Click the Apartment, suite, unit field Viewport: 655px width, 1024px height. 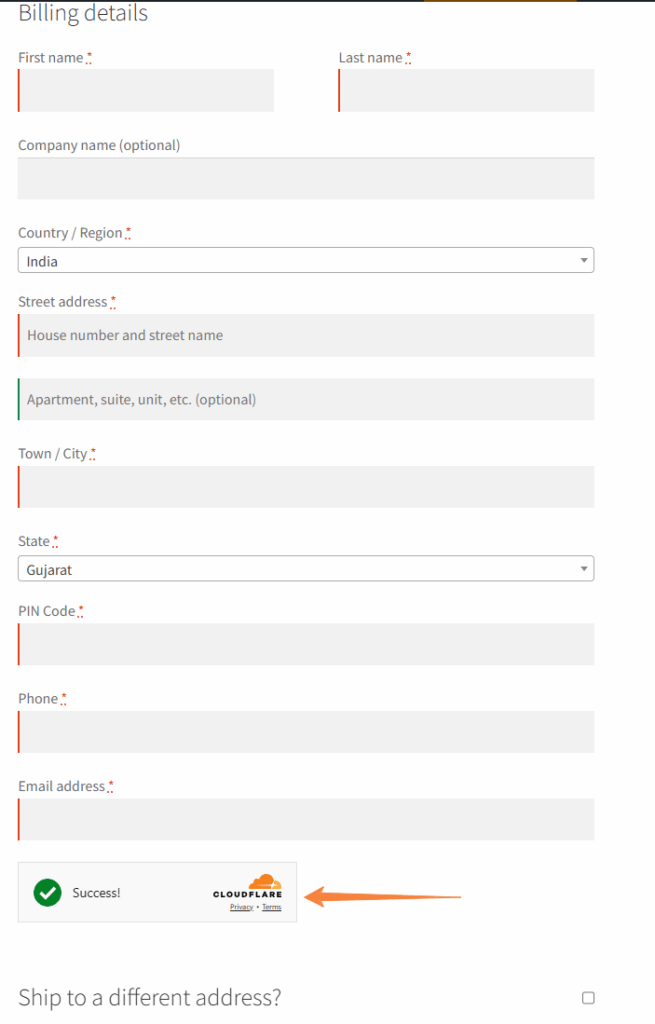coord(306,399)
